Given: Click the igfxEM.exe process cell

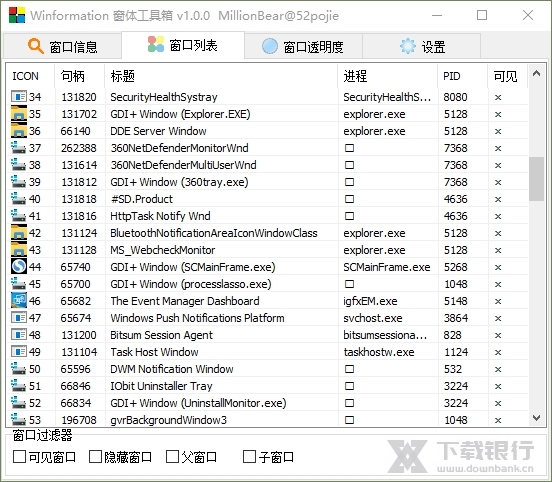Looking at the screenshot, I should click(370, 301).
